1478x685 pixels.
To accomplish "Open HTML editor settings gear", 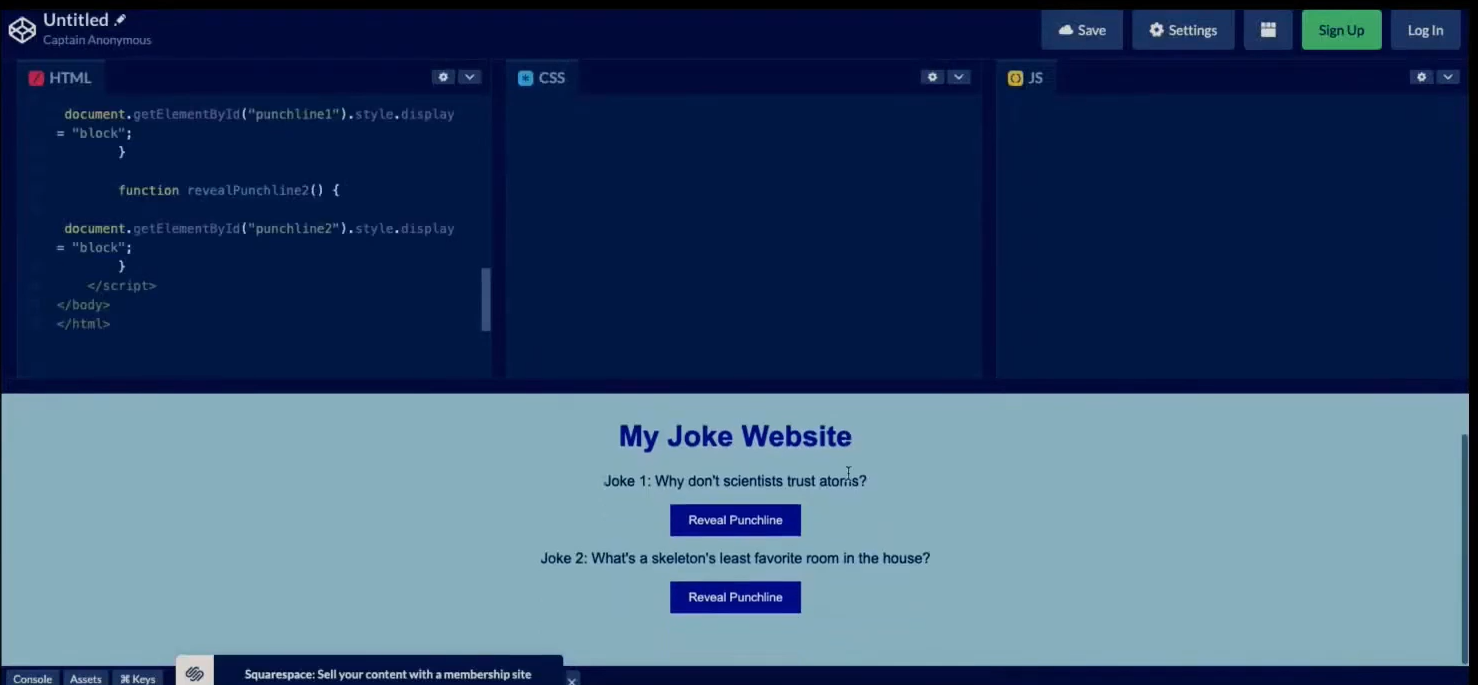I will 443,77.
